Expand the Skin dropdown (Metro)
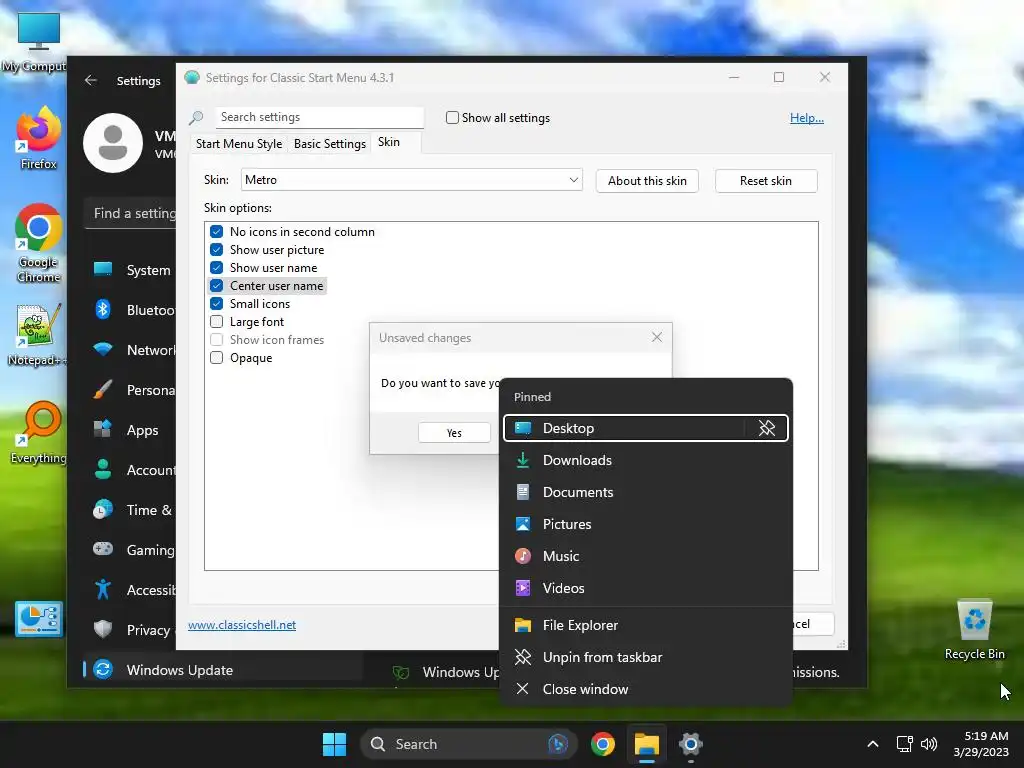1024x768 pixels. (411, 180)
